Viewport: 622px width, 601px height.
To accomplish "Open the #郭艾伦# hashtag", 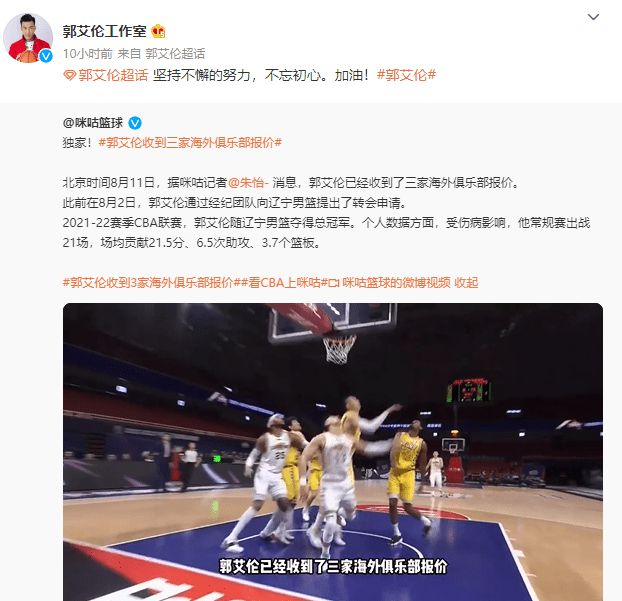I will coord(406,75).
